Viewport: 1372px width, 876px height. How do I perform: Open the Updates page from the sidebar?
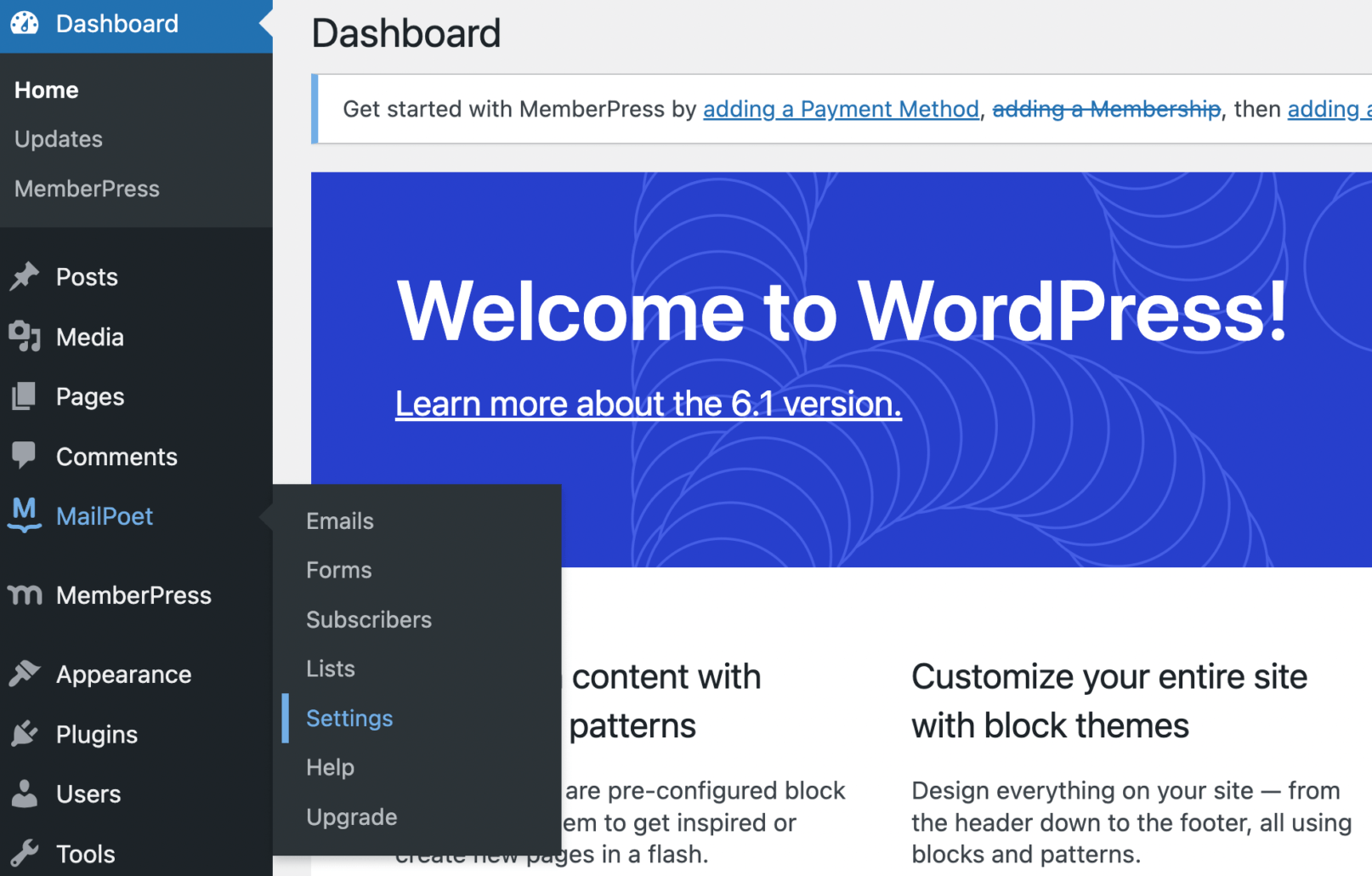coord(58,139)
